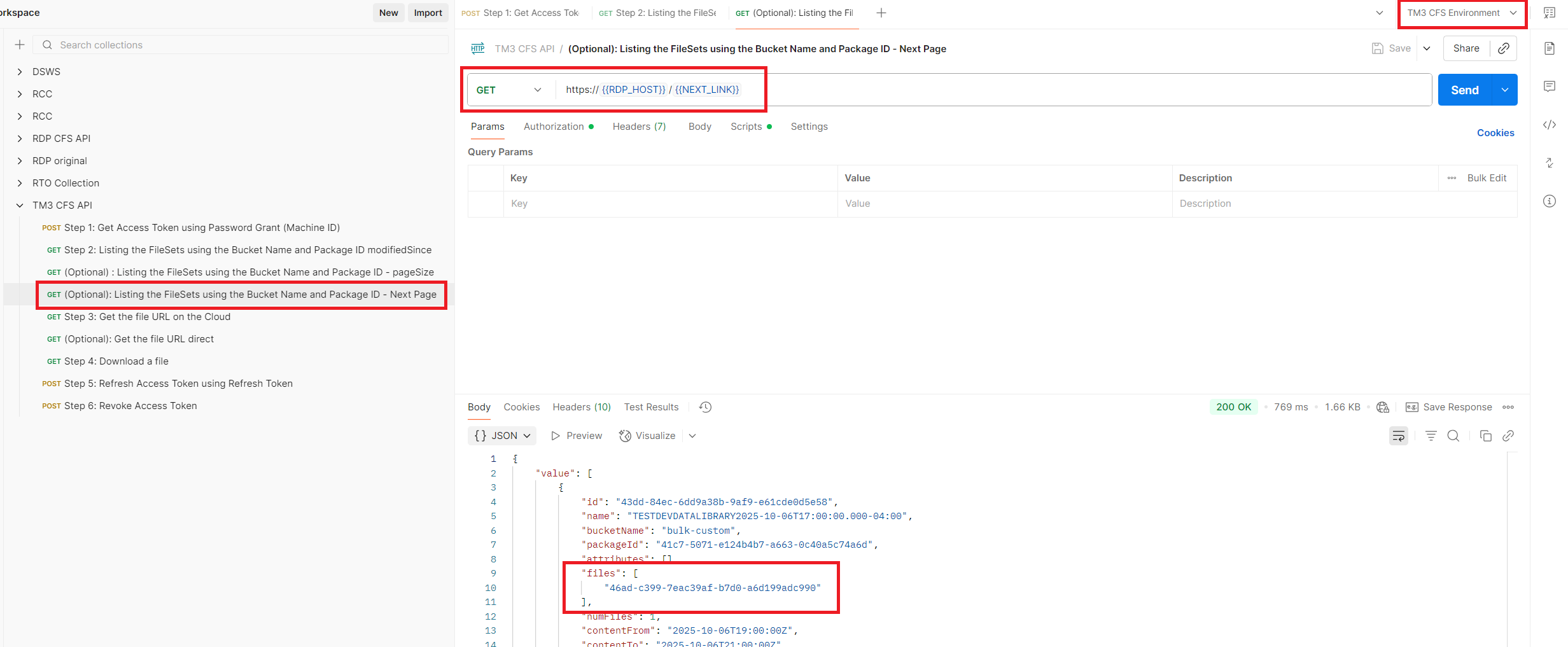This screenshot has width=1568, height=647.
Task: Focus the Search collections field
Action: pyautogui.click(x=242, y=45)
